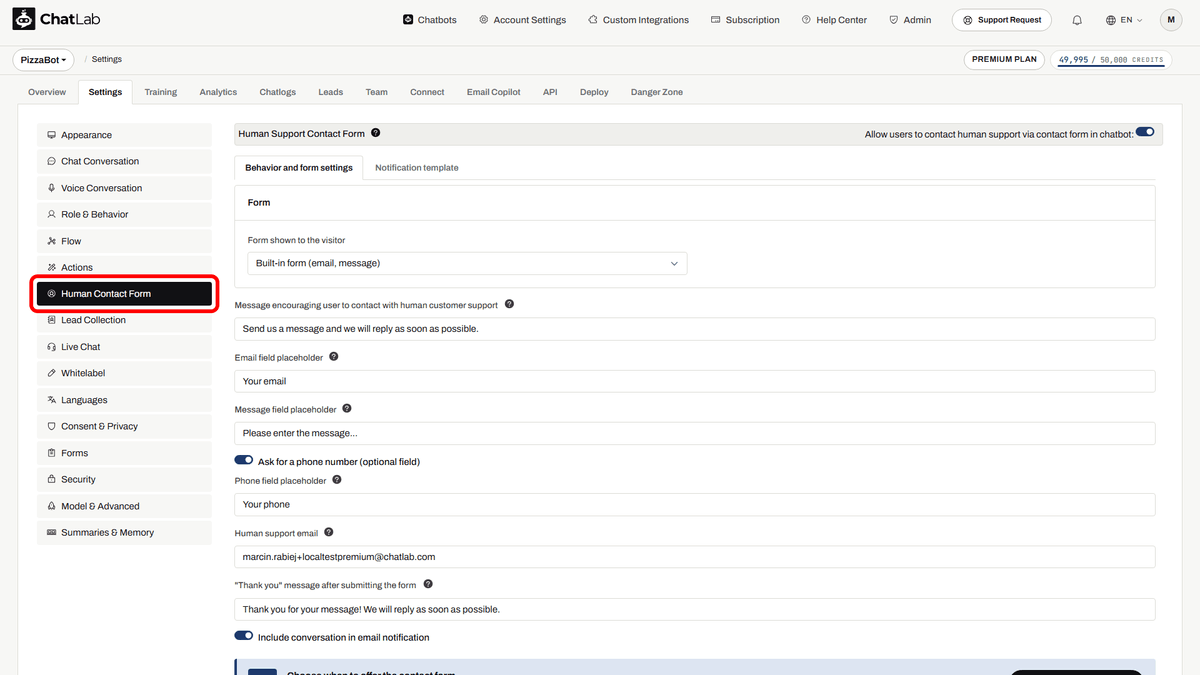
Task: Go to the Danger Zone tab
Action: pyautogui.click(x=657, y=92)
